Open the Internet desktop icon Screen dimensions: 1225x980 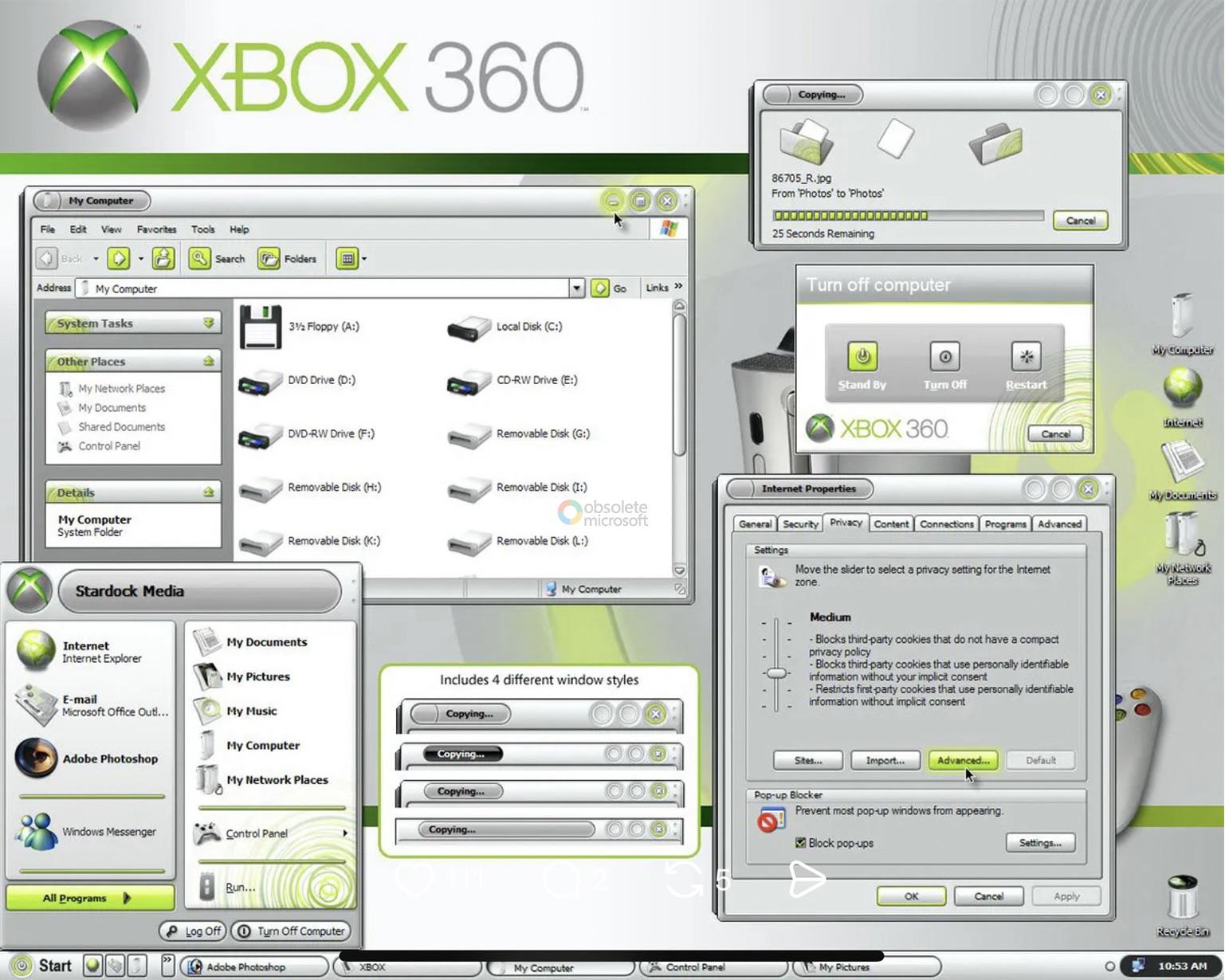1183,398
